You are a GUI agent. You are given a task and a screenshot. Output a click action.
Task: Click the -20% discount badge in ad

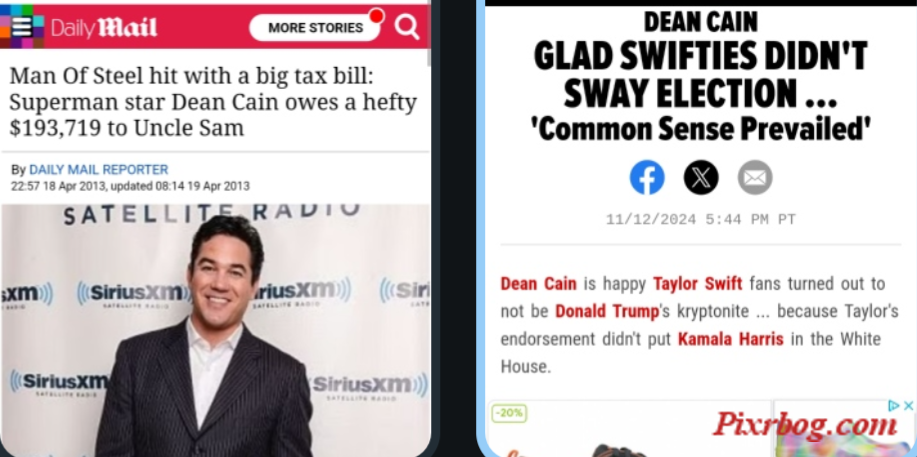click(x=509, y=413)
